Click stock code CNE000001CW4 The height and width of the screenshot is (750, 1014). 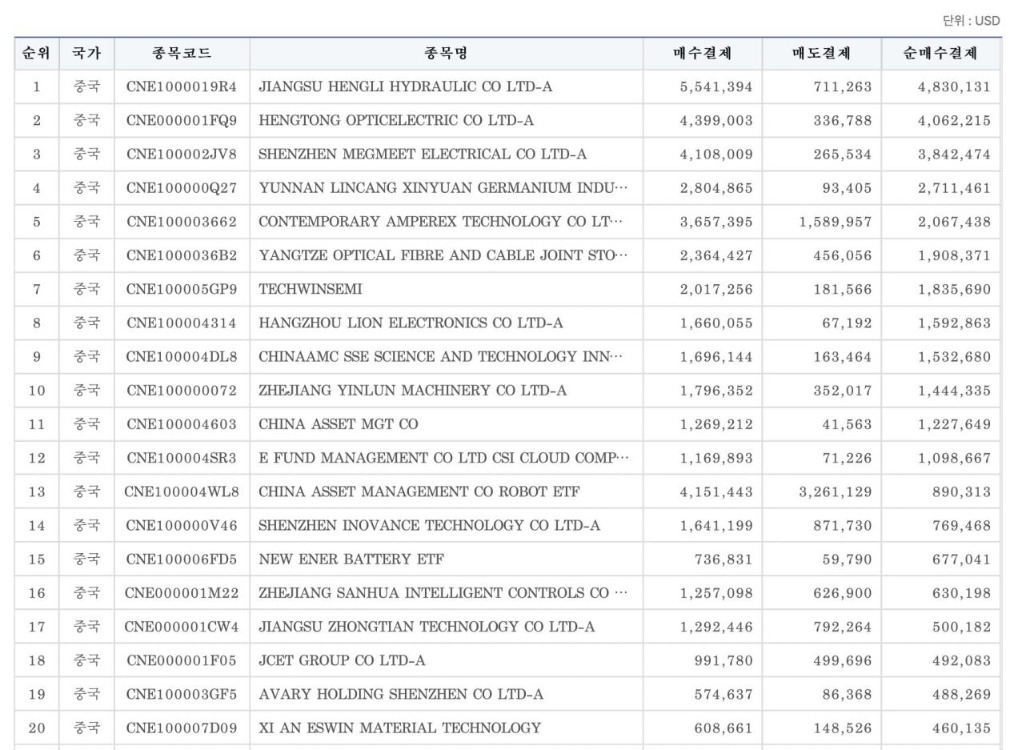point(182,627)
